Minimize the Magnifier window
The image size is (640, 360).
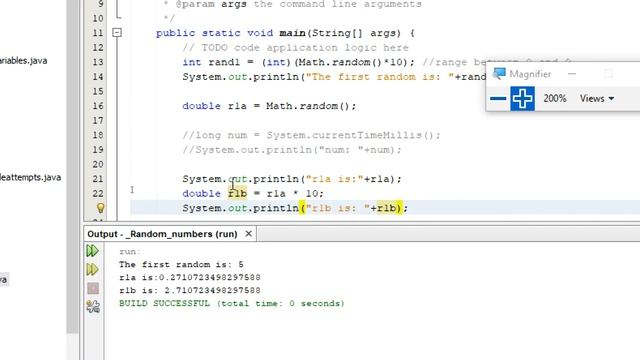[x=572, y=74]
